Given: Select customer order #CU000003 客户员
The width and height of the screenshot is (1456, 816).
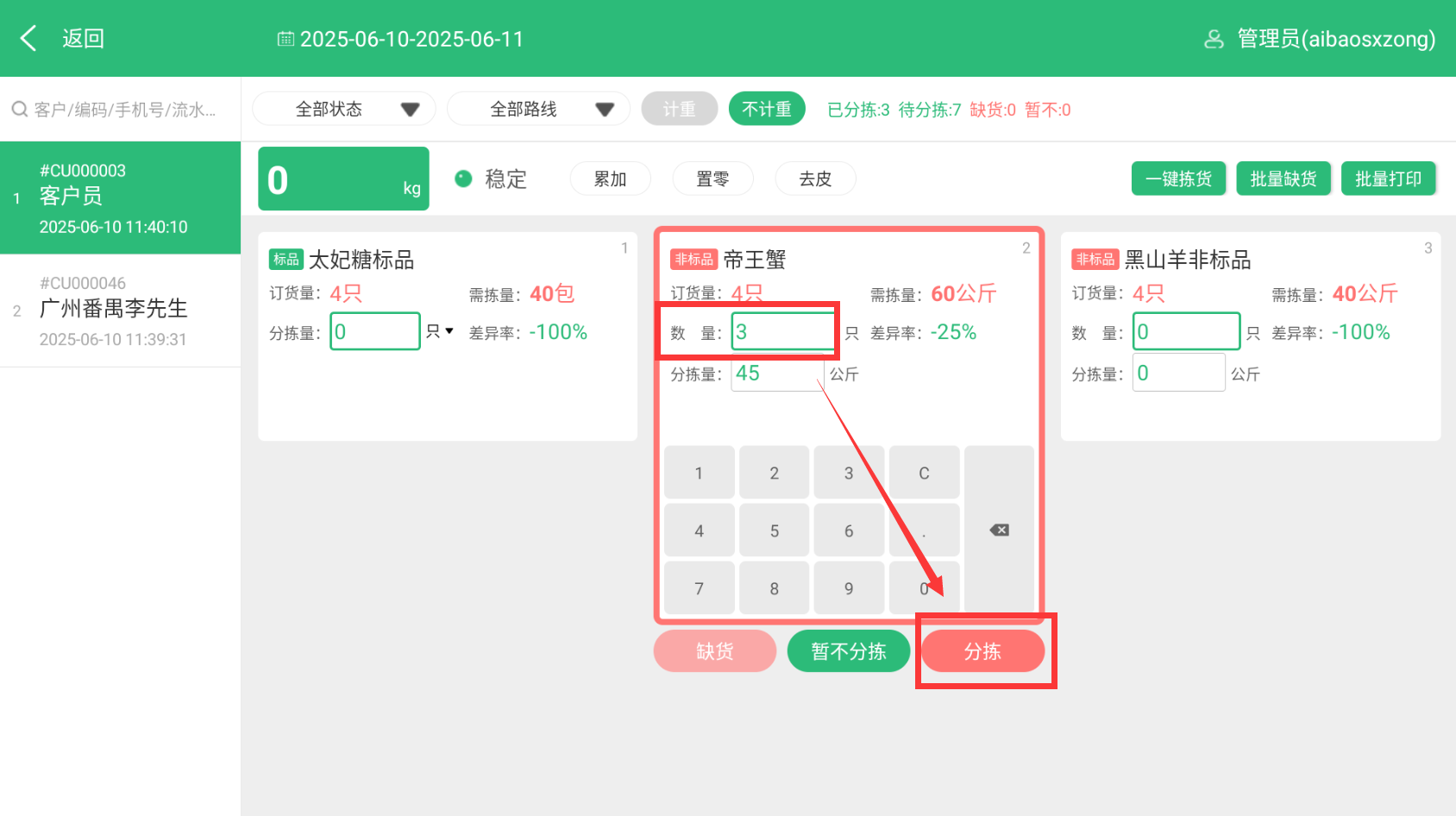Looking at the screenshot, I should point(120,198).
